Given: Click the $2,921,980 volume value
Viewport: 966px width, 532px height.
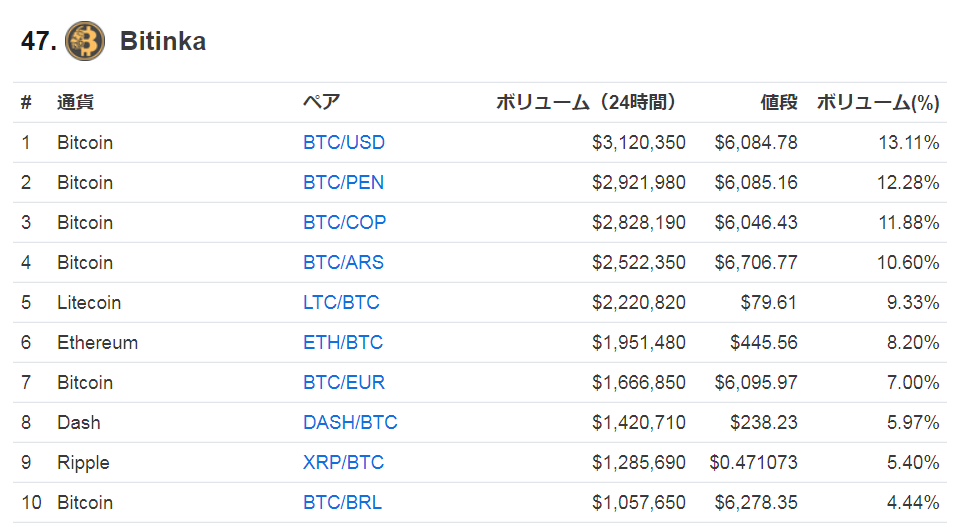Looking at the screenshot, I should click(x=639, y=182).
